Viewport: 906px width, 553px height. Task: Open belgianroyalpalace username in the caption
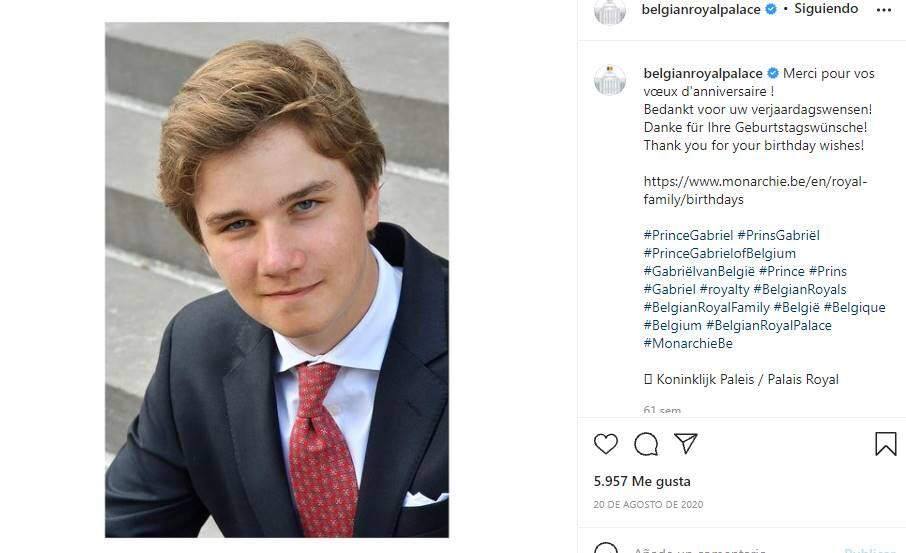[702, 74]
